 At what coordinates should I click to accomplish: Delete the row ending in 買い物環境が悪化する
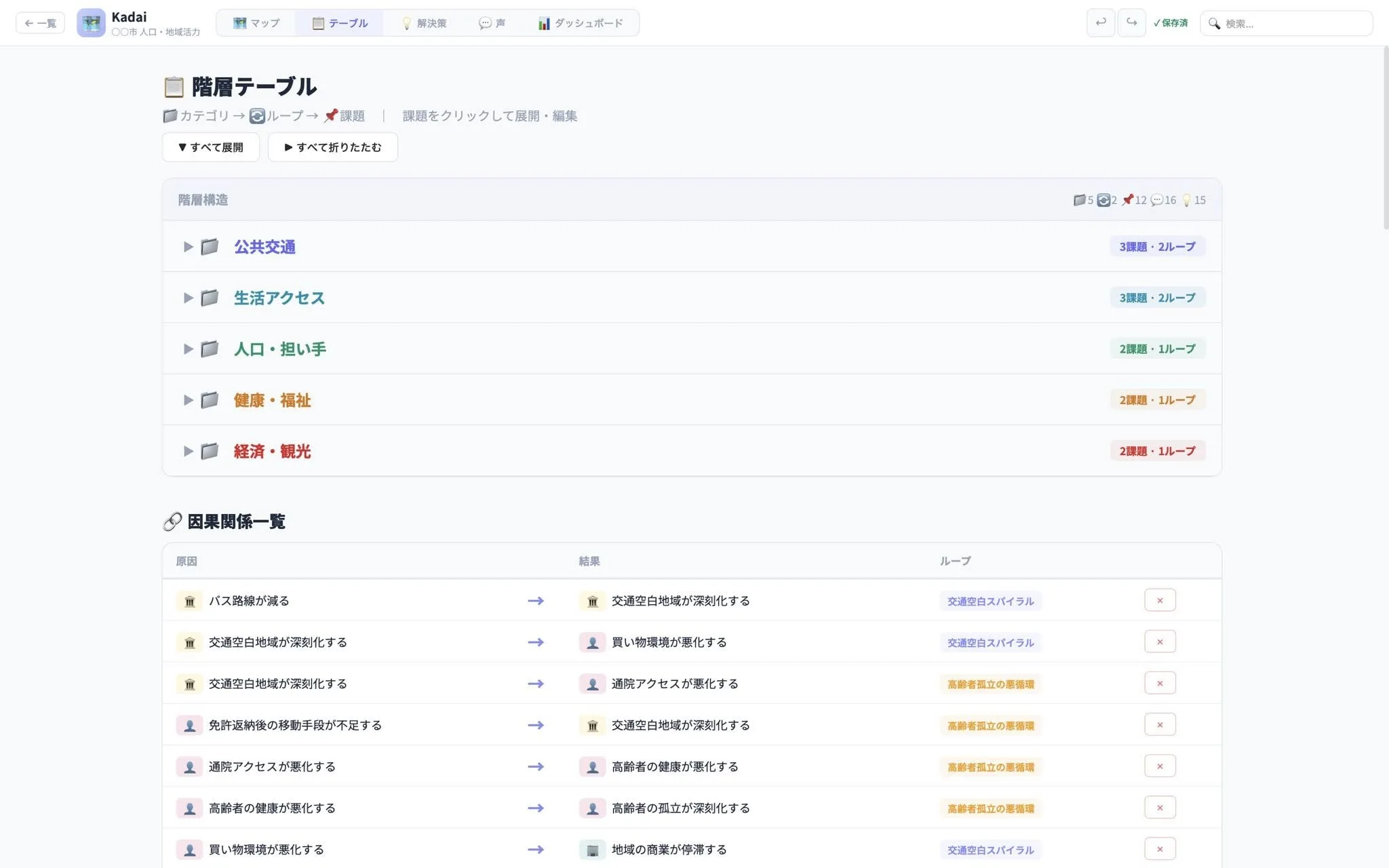click(x=1160, y=642)
